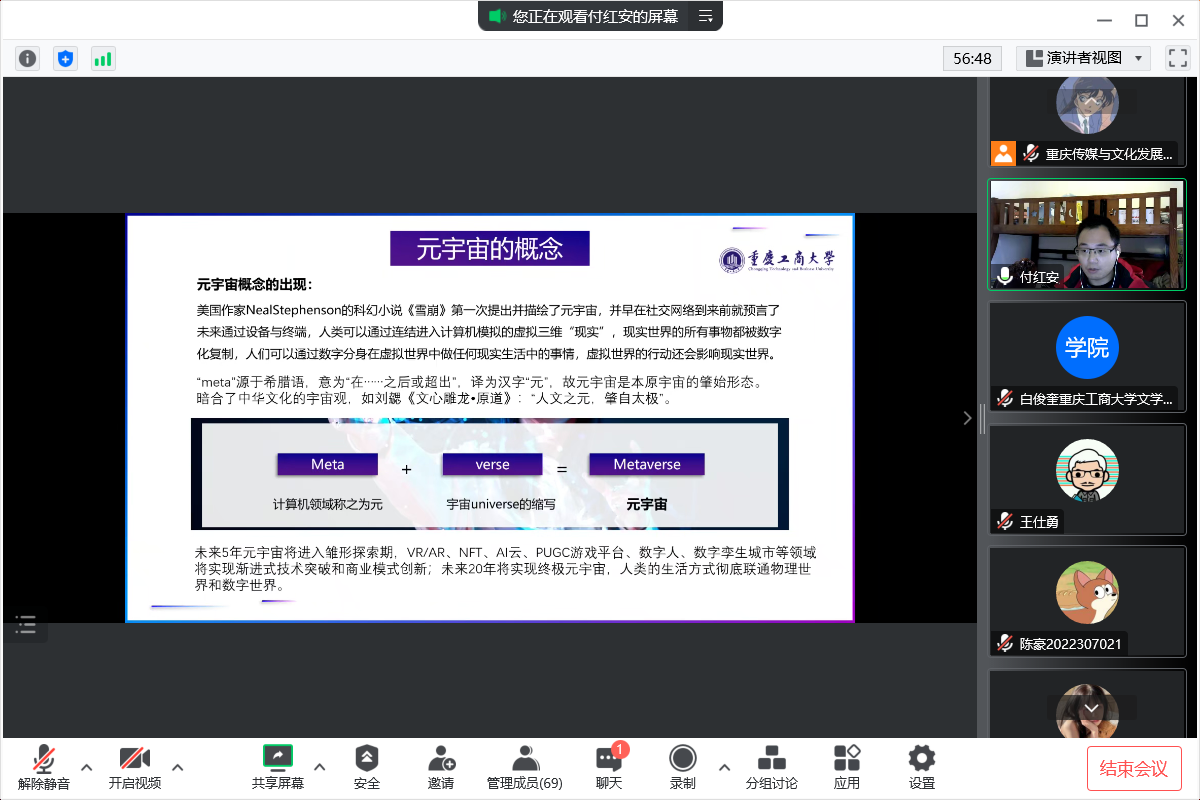The height and width of the screenshot is (800, 1200).
Task: Click 结束会议 to end meeting
Action: (1133, 768)
